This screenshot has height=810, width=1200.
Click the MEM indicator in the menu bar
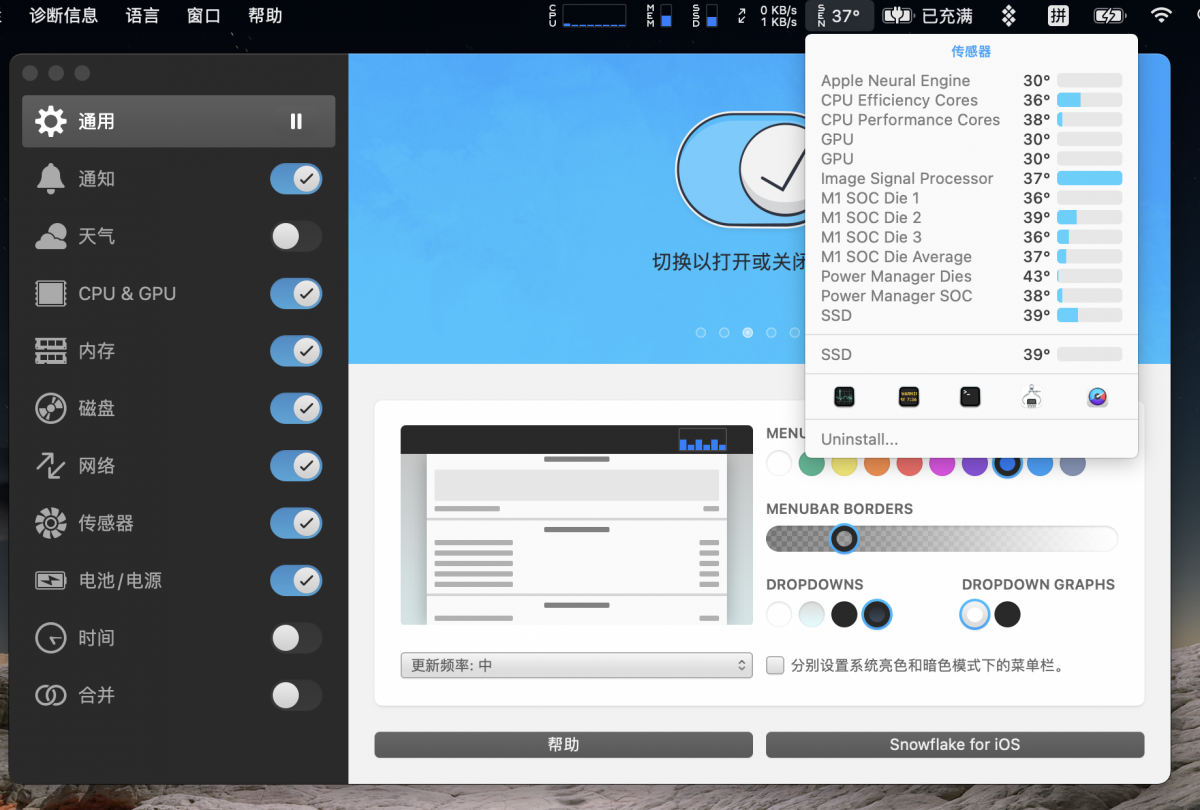coord(659,15)
